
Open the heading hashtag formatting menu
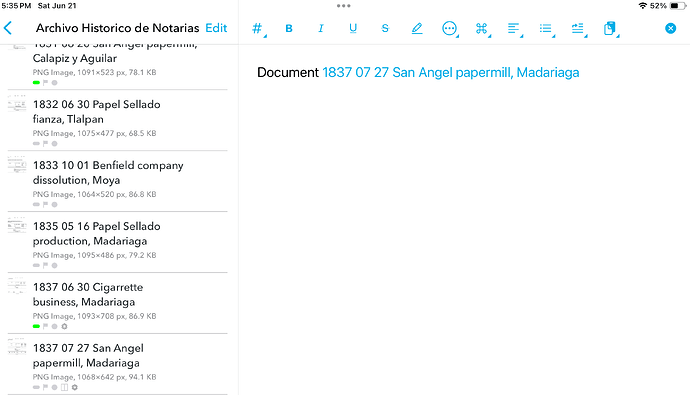(257, 29)
